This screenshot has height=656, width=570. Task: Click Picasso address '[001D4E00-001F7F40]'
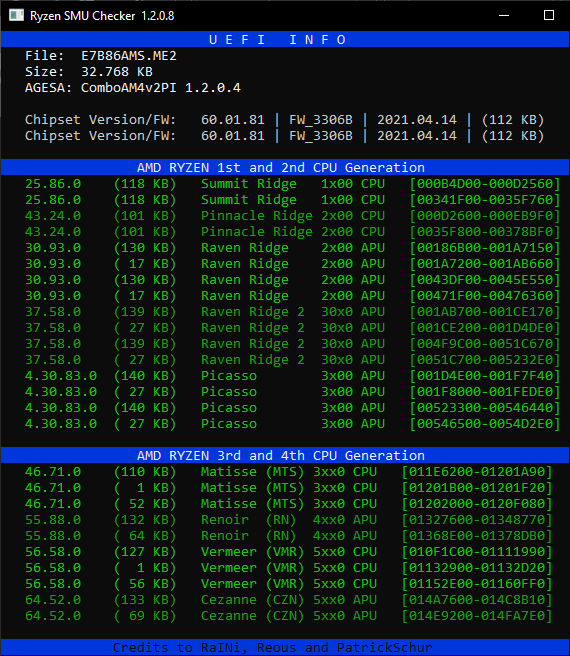click(x=484, y=376)
